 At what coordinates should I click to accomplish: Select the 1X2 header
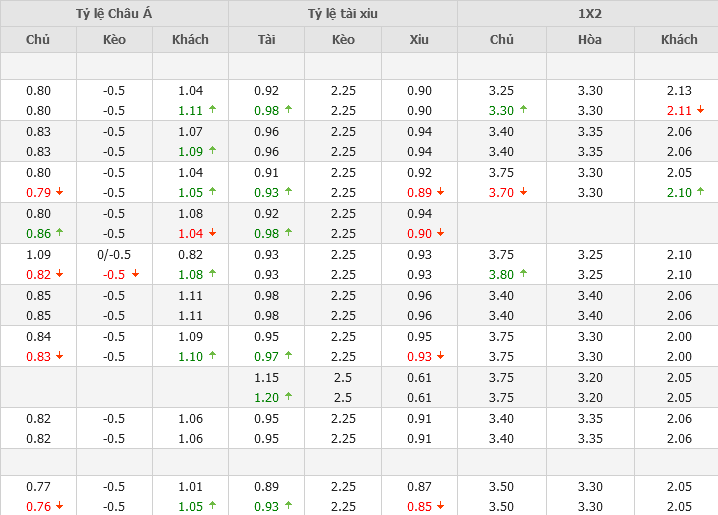coord(589,14)
